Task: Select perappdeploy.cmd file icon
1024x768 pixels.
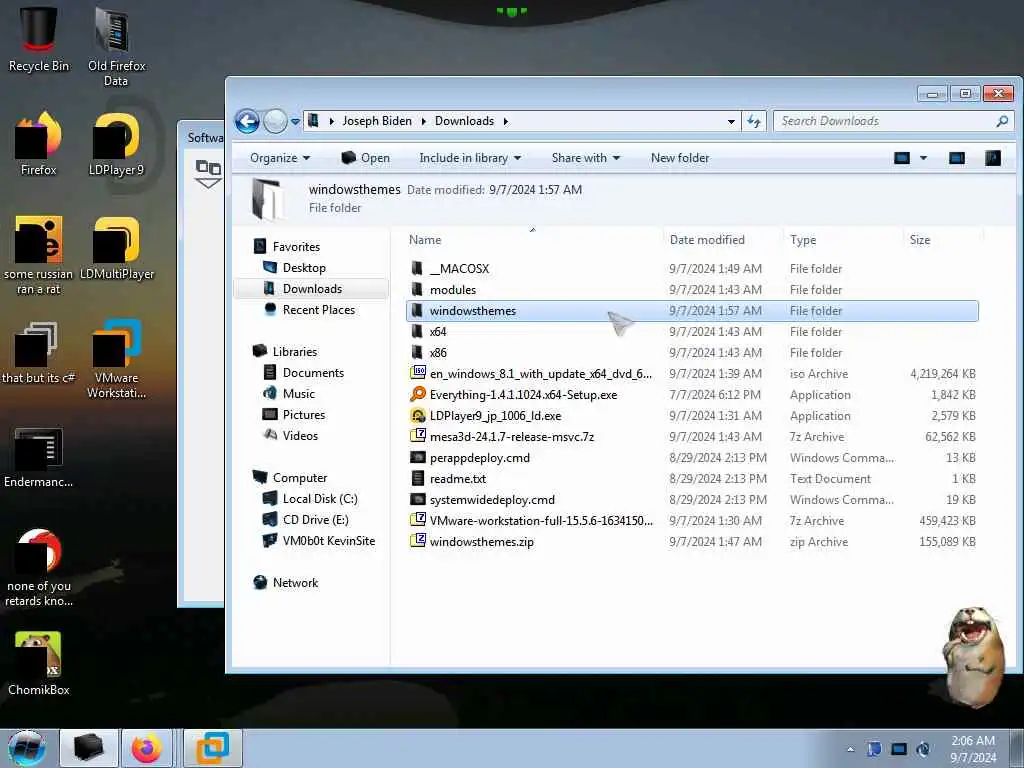Action: point(418,457)
